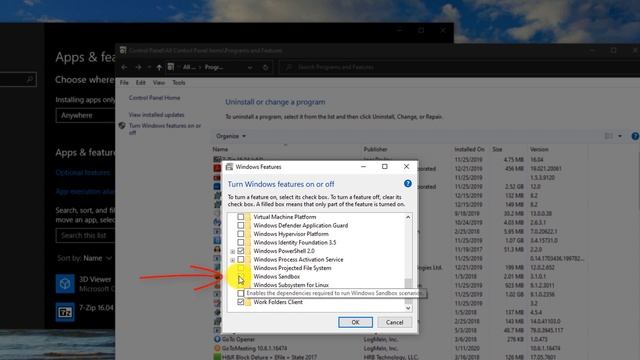The width and height of the screenshot is (640, 360).
Task: Refresh the Programs and Features address bar
Action: [x=265, y=67]
